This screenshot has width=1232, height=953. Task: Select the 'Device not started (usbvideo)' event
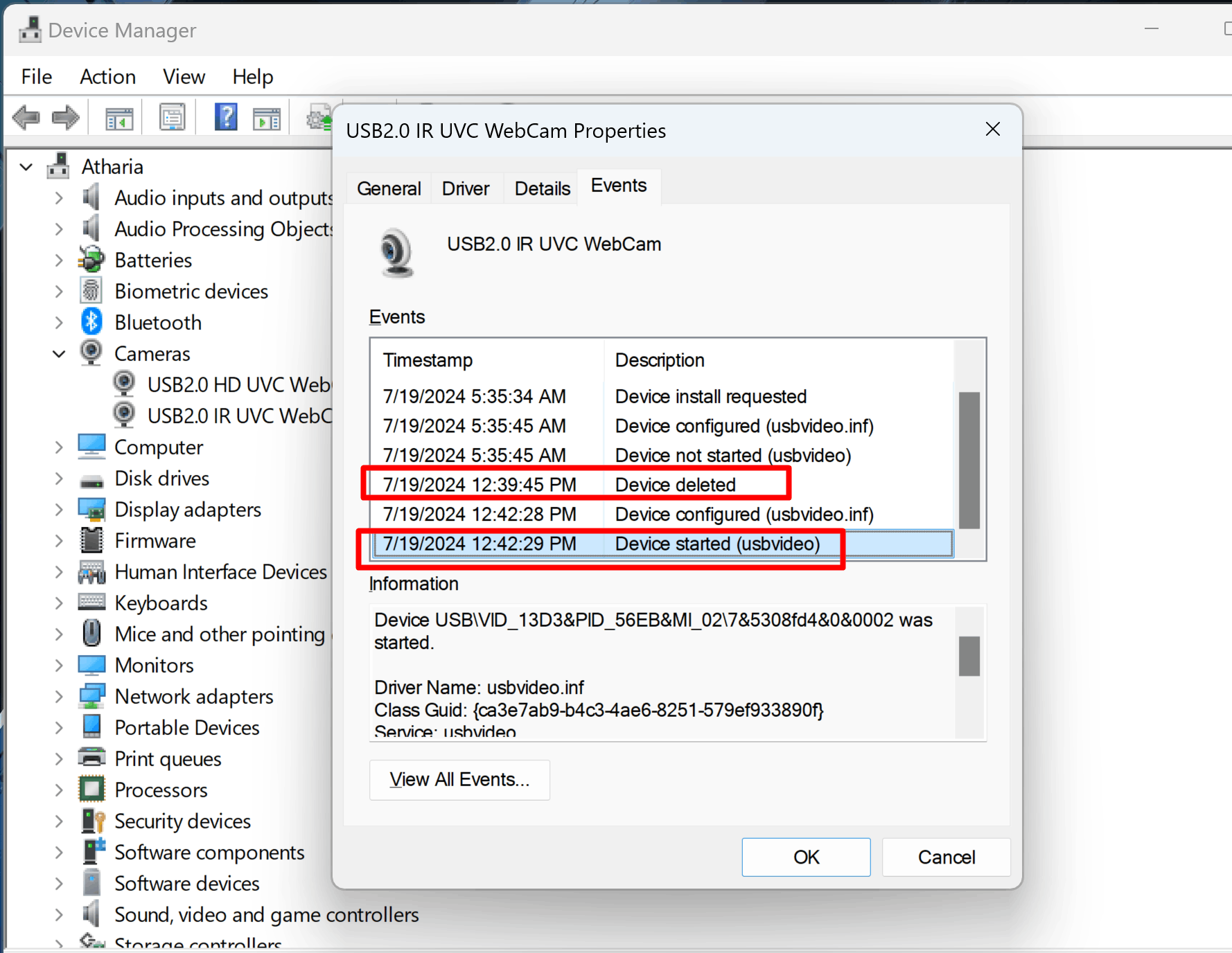pos(663,455)
